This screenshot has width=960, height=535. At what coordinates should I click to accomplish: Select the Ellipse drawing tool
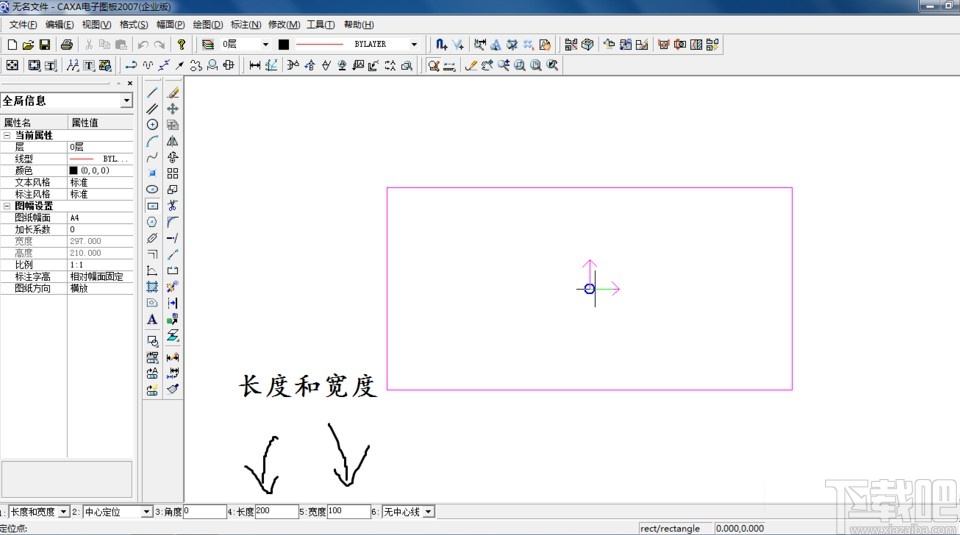[x=152, y=189]
